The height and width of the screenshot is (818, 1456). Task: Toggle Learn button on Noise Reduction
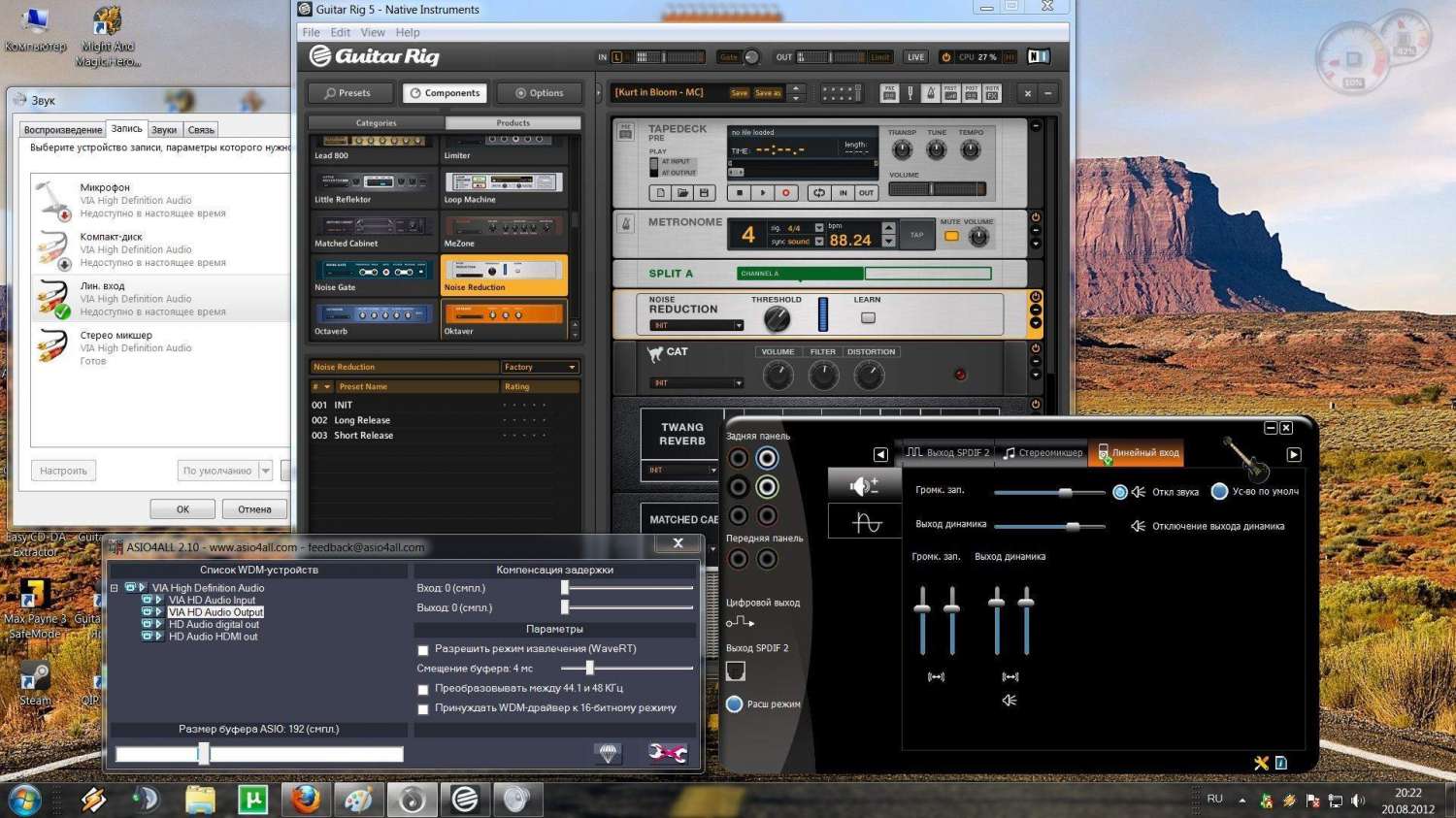(x=868, y=317)
